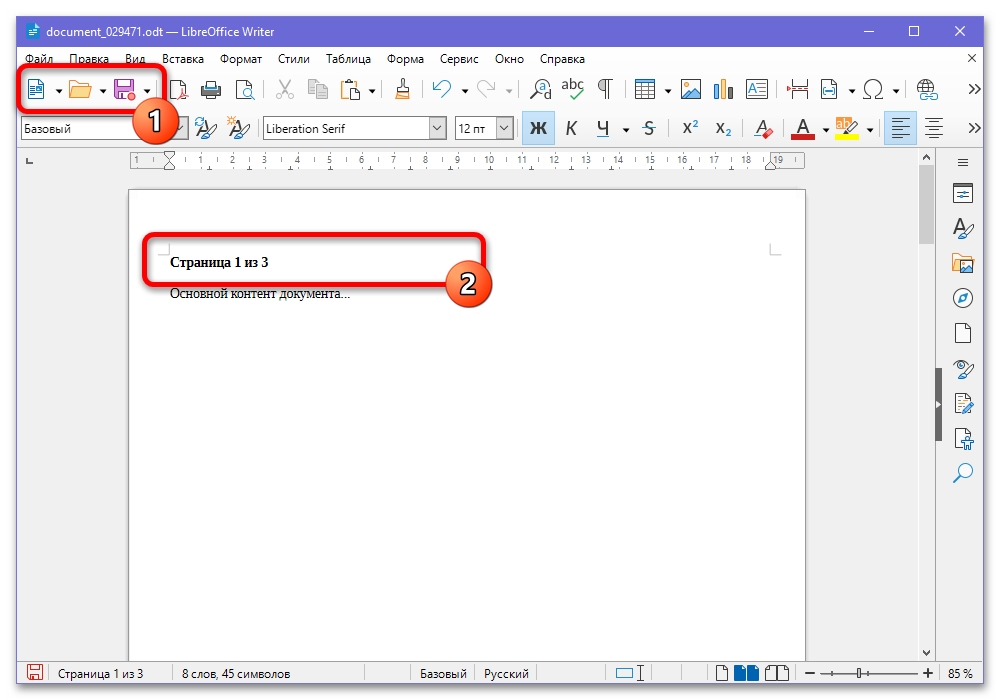The width and height of the screenshot is (1000, 700).
Task: Insert table icon in toolbar
Action: [645, 90]
